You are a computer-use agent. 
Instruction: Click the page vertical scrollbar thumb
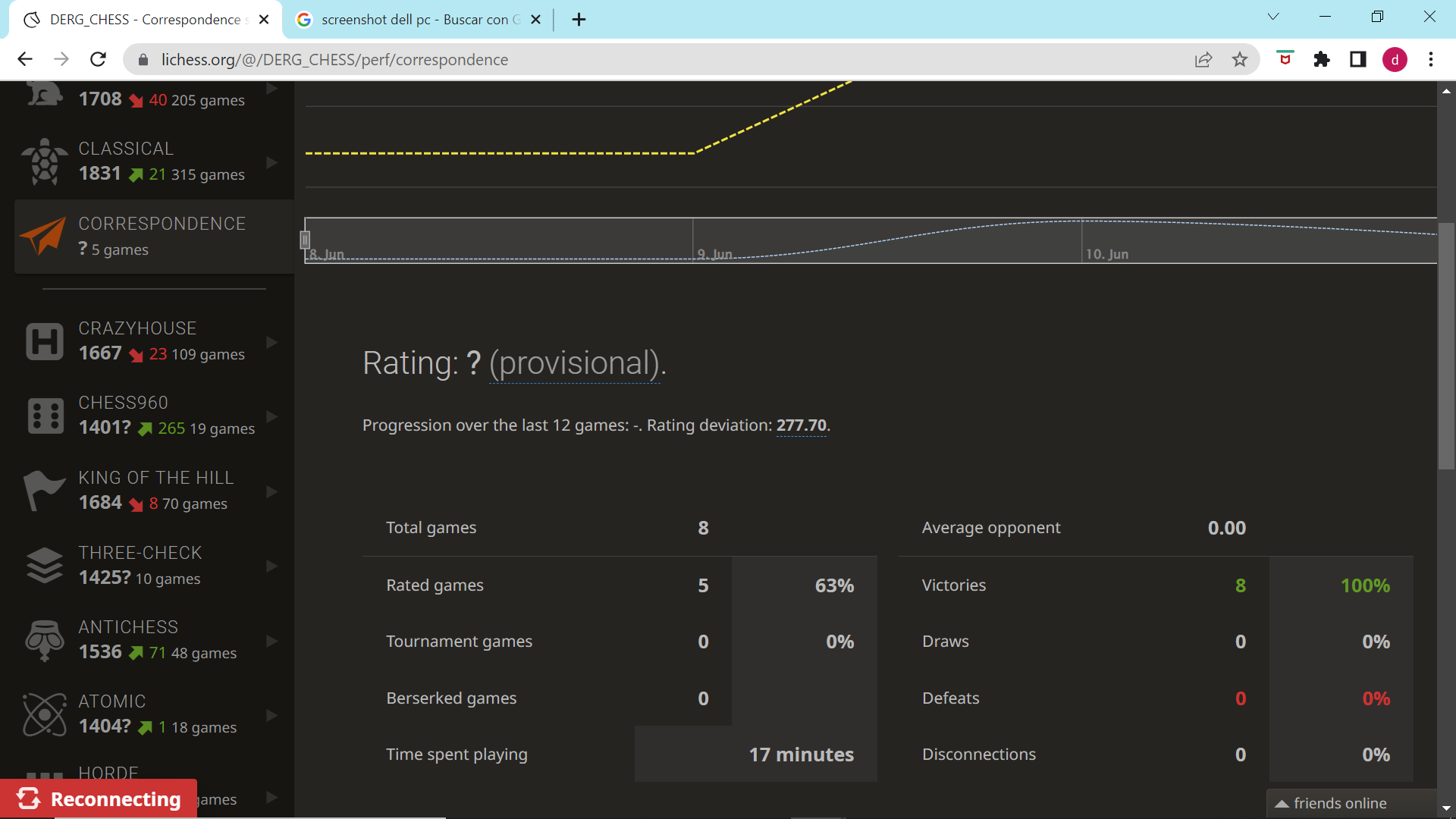[1446, 346]
